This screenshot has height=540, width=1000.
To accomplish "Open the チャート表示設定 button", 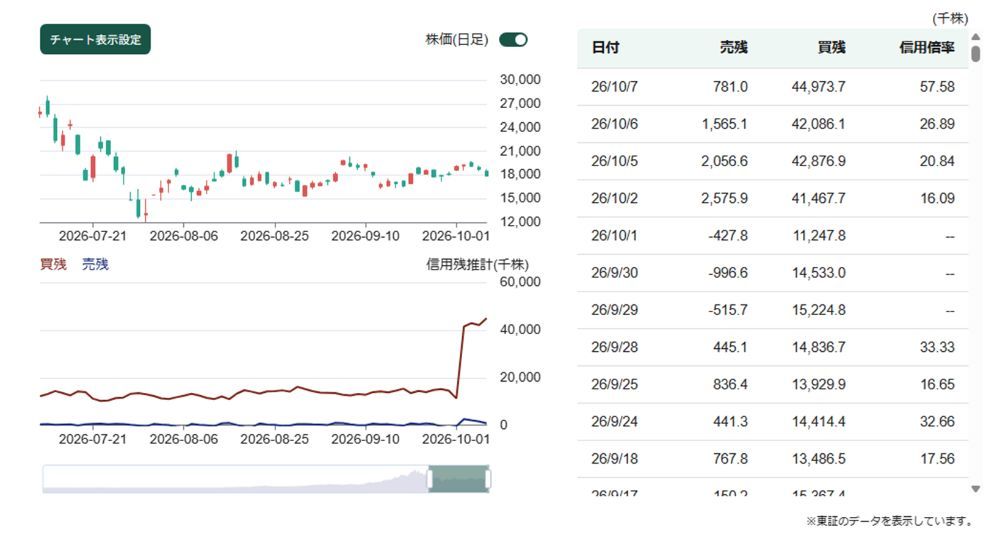I will (x=95, y=40).
